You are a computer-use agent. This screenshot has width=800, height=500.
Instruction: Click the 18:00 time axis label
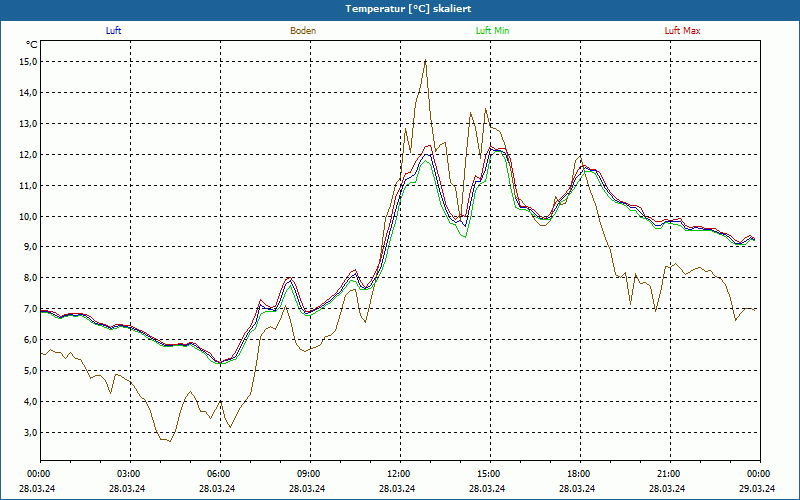(578, 474)
